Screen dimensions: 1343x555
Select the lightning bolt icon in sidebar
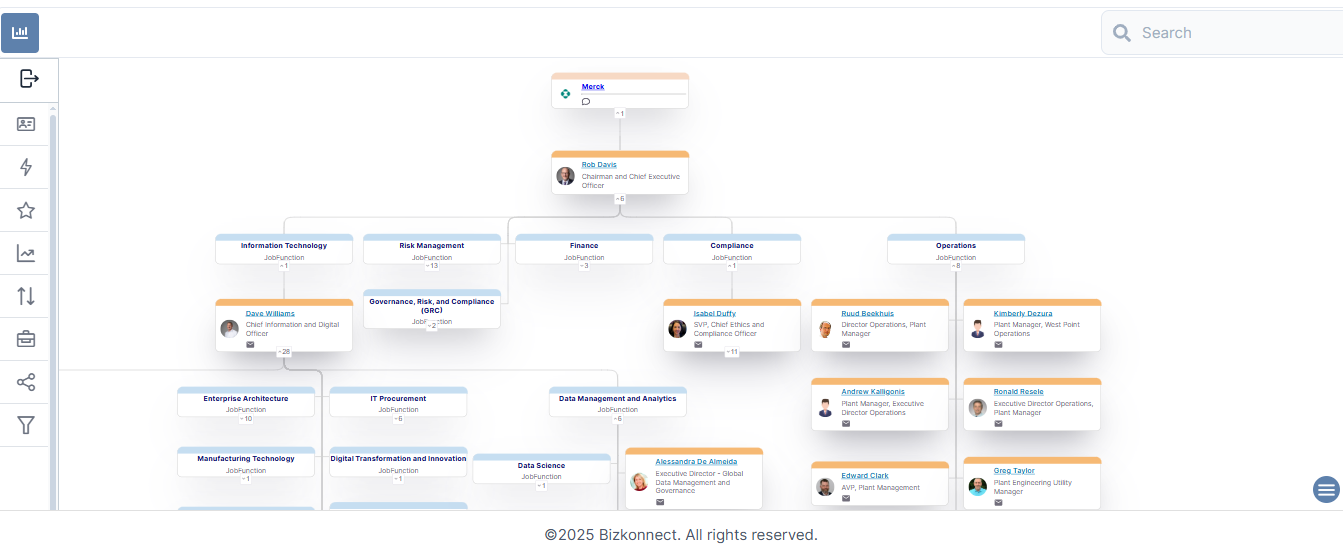(x=26, y=167)
